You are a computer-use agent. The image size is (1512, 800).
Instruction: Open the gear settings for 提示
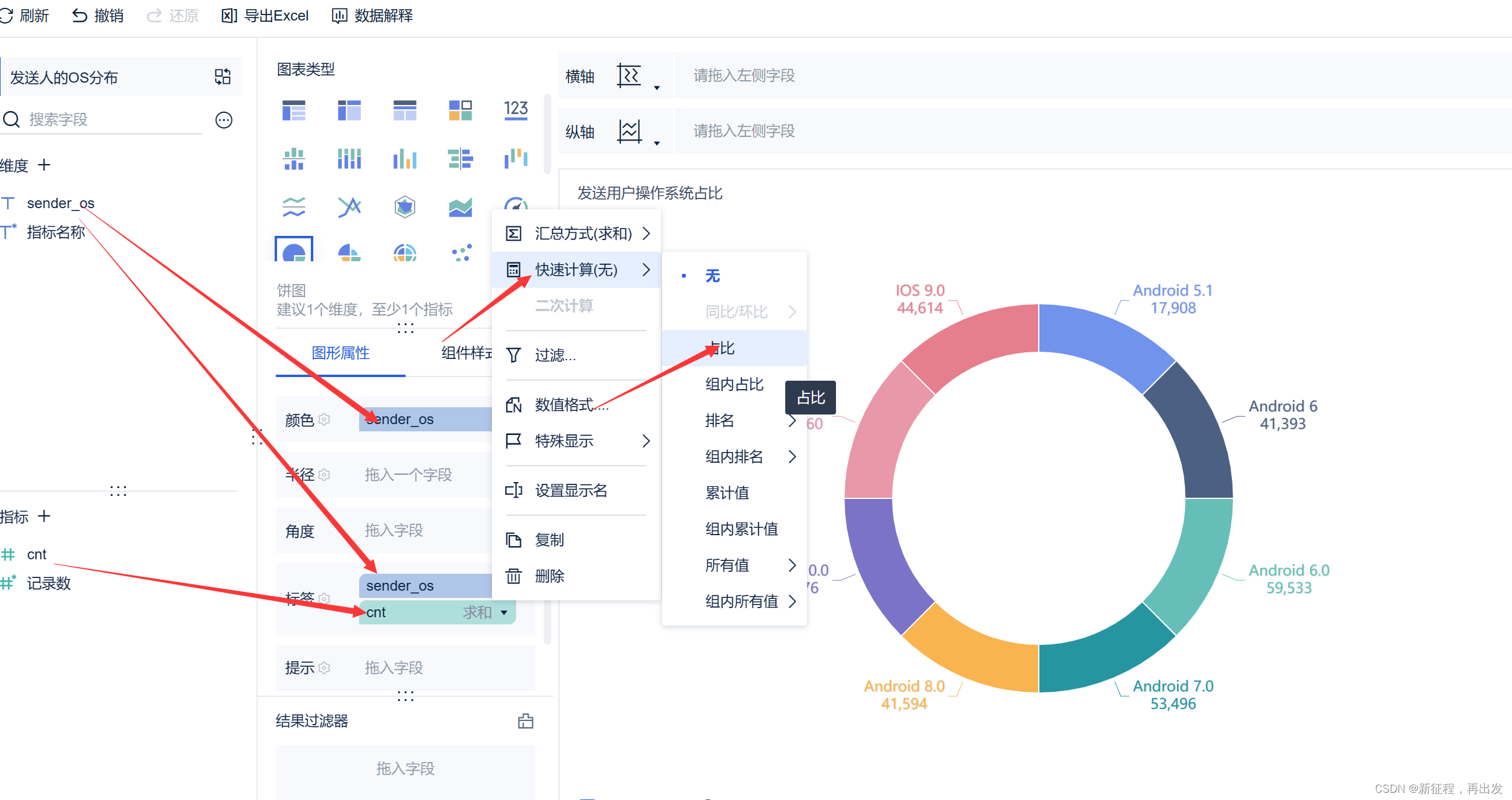(x=324, y=667)
